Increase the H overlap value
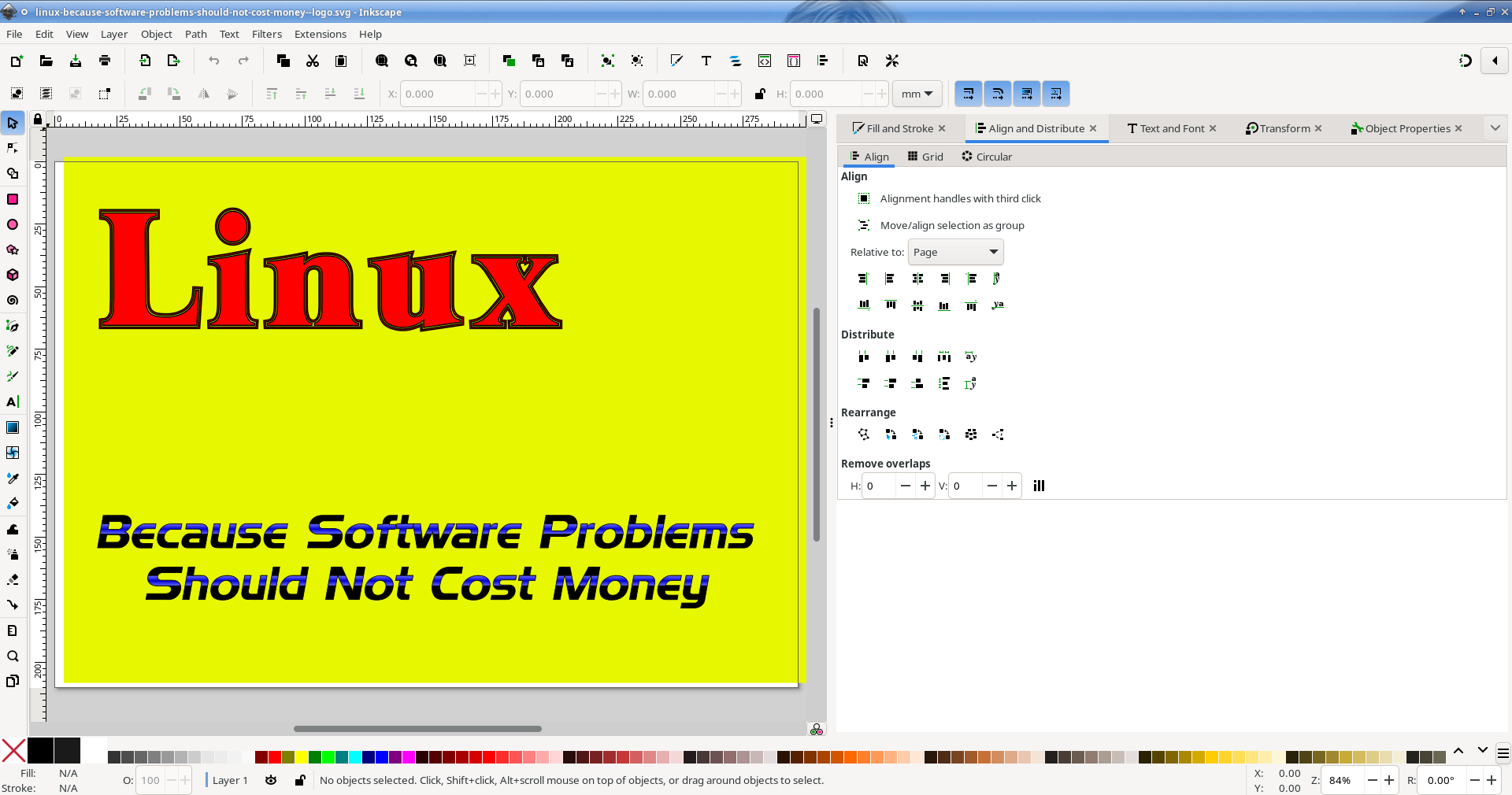 point(925,486)
